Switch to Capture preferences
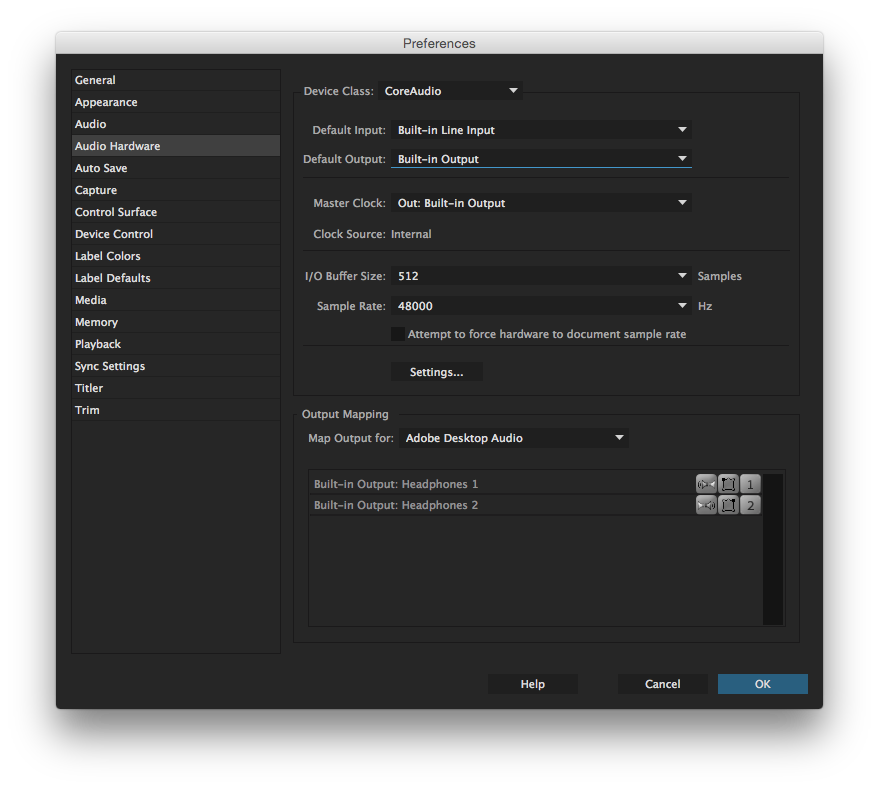 tap(176, 190)
